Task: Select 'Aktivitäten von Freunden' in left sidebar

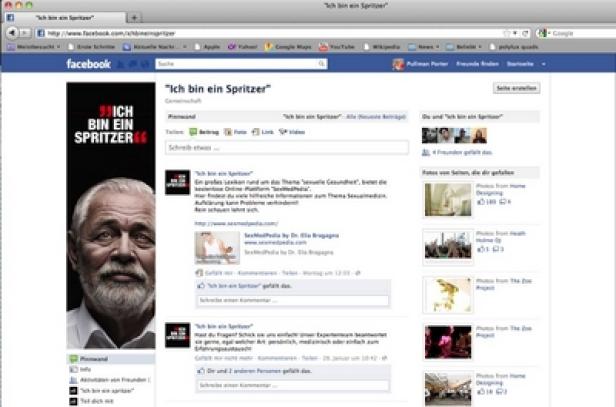Action: (110, 380)
